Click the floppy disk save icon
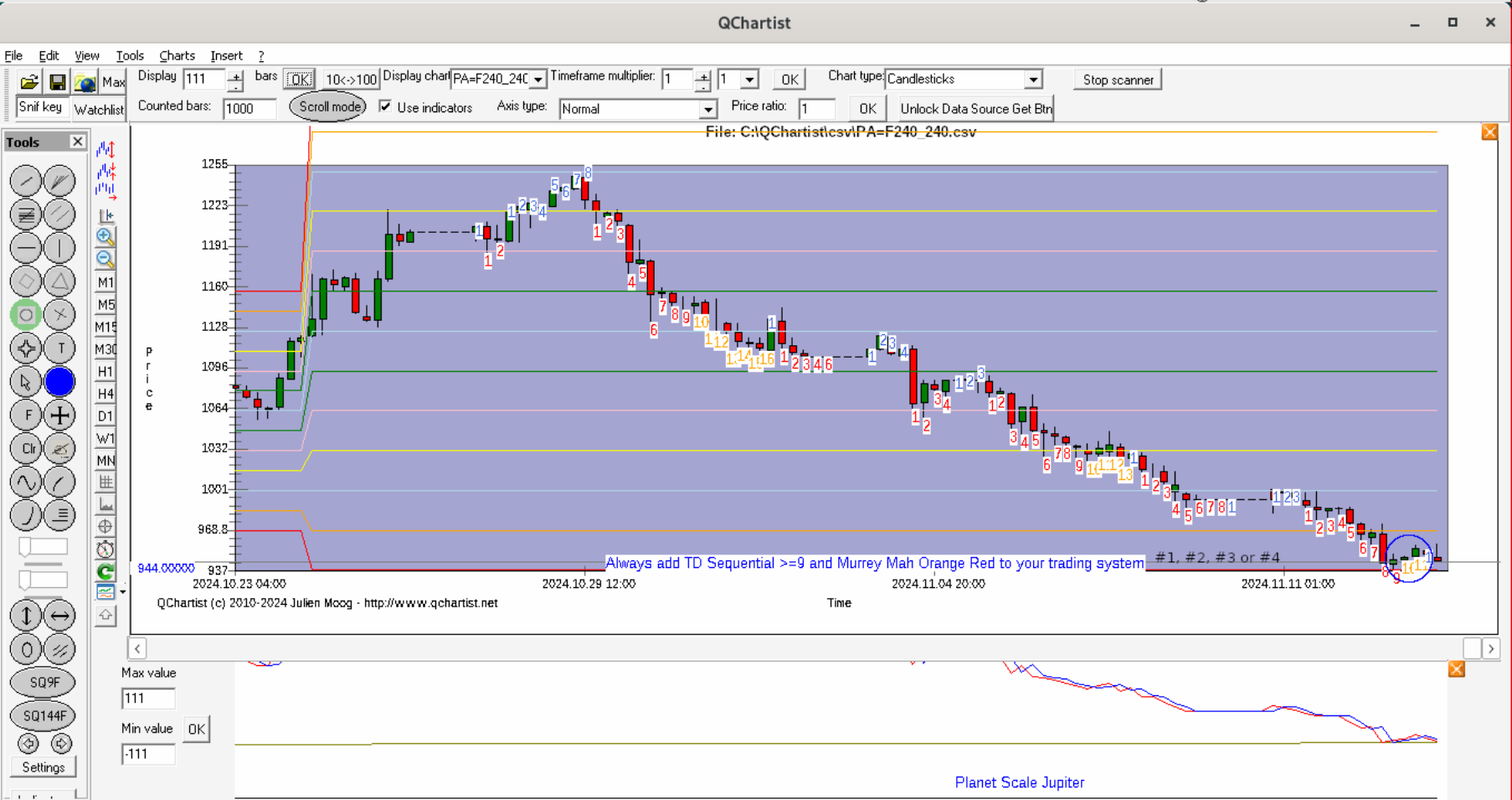Image resolution: width=1512 pixels, height=800 pixels. [57, 82]
